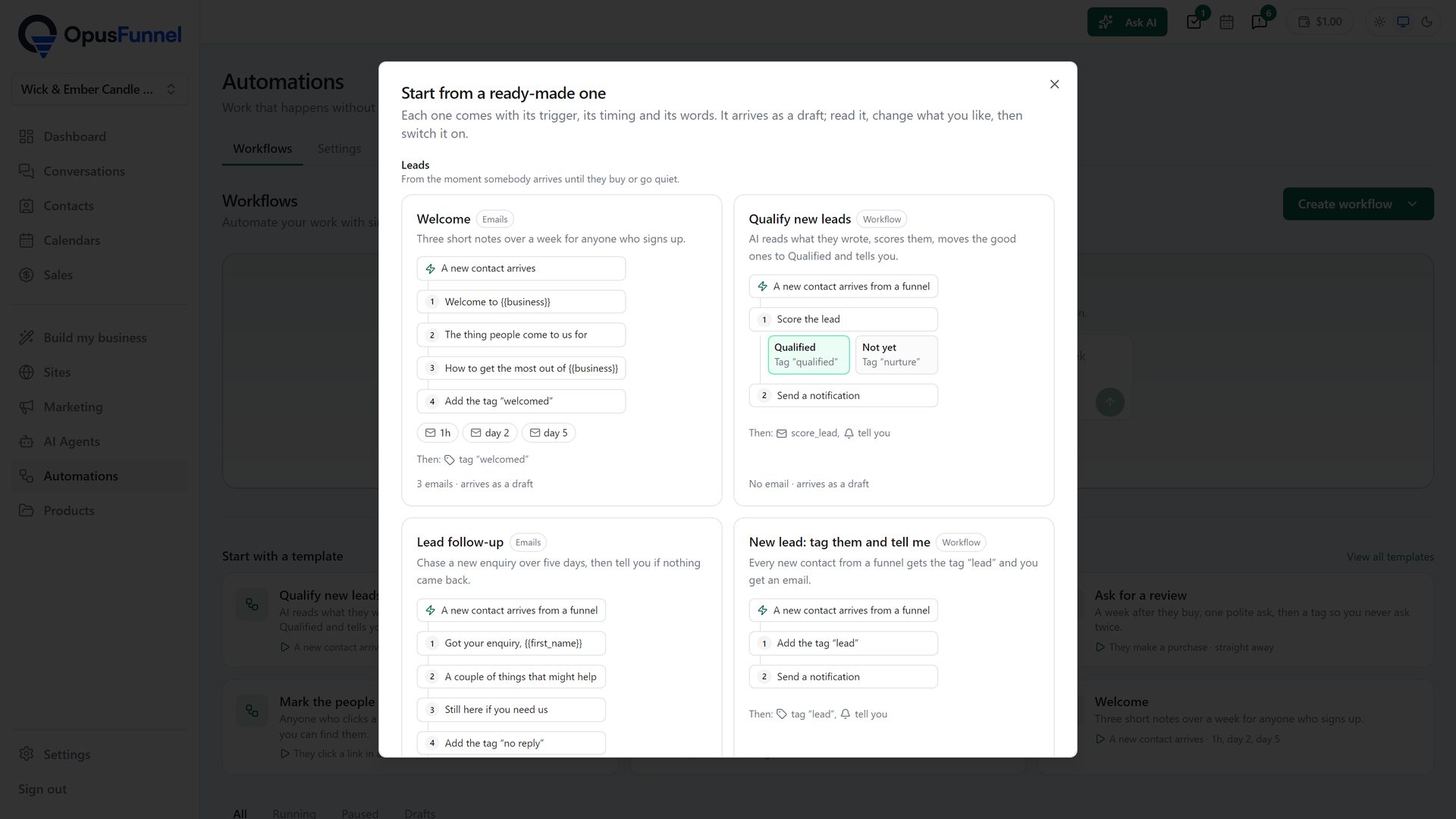The image size is (1456, 819).
Task: Open the $1.00 wallet balance
Action: click(x=1319, y=22)
